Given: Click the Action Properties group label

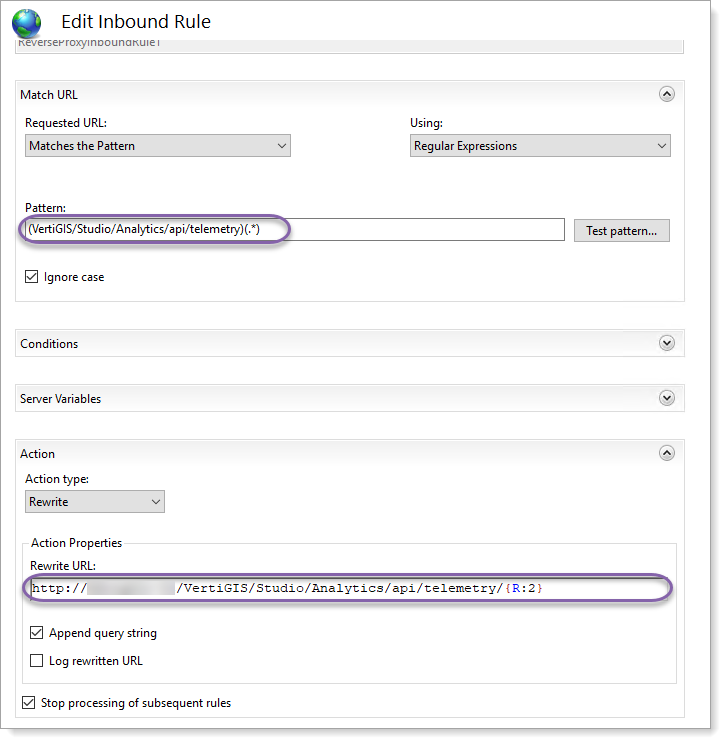Looking at the screenshot, I should coord(76,543).
